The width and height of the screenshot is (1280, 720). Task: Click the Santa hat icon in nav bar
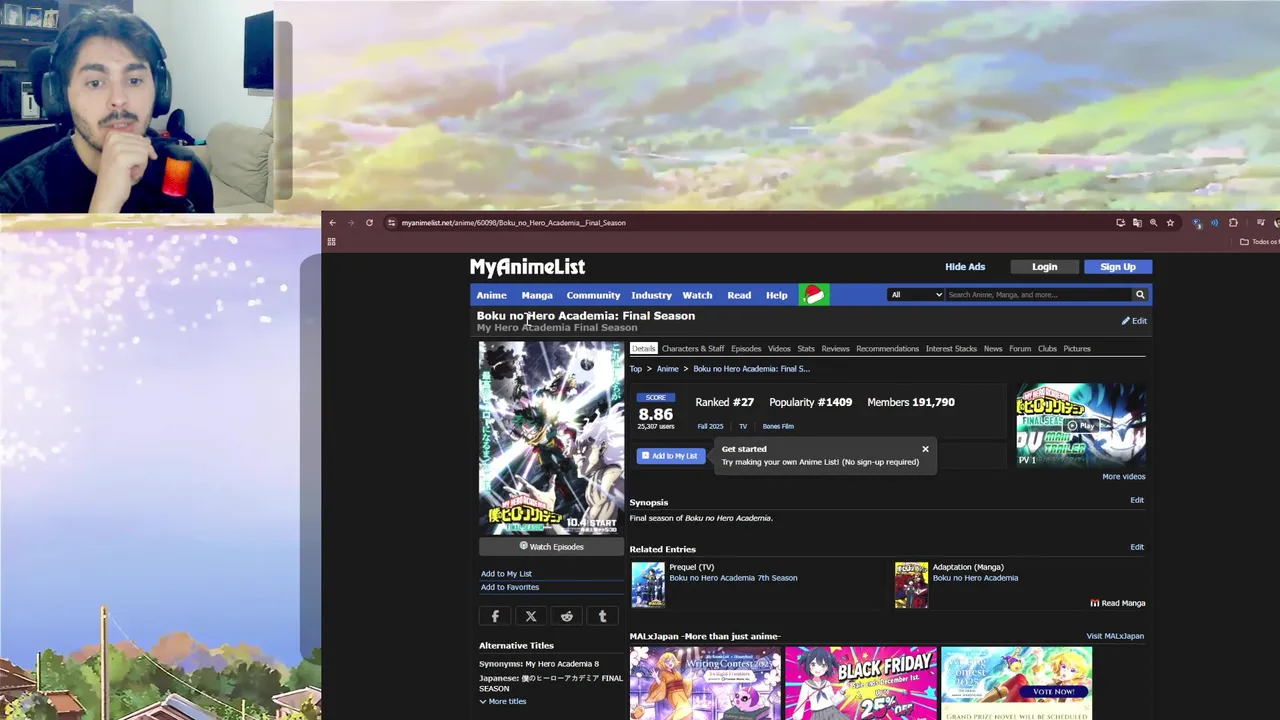pyautogui.click(x=814, y=294)
